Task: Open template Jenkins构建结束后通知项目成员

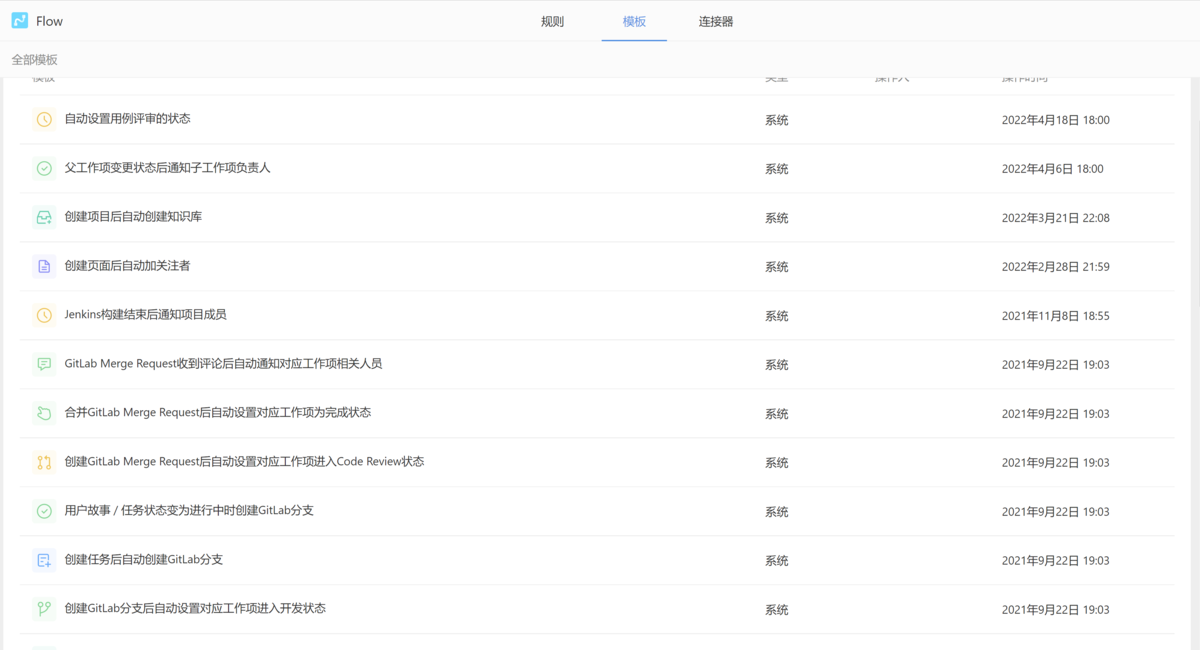Action: tap(145, 315)
